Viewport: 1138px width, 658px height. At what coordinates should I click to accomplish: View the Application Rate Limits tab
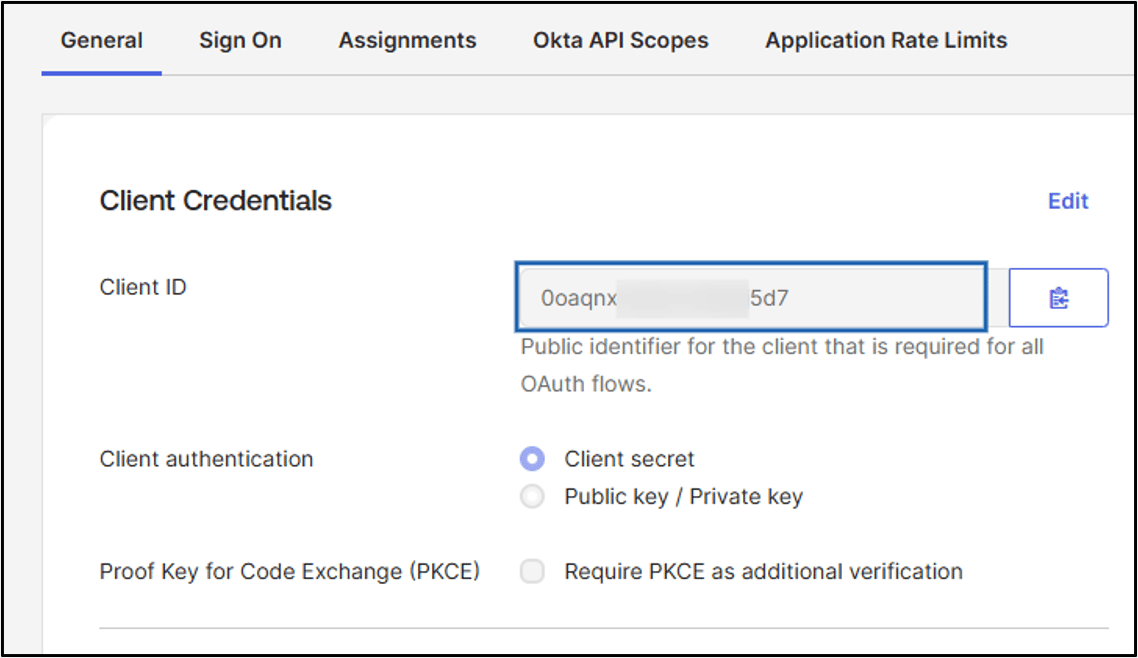coord(886,40)
